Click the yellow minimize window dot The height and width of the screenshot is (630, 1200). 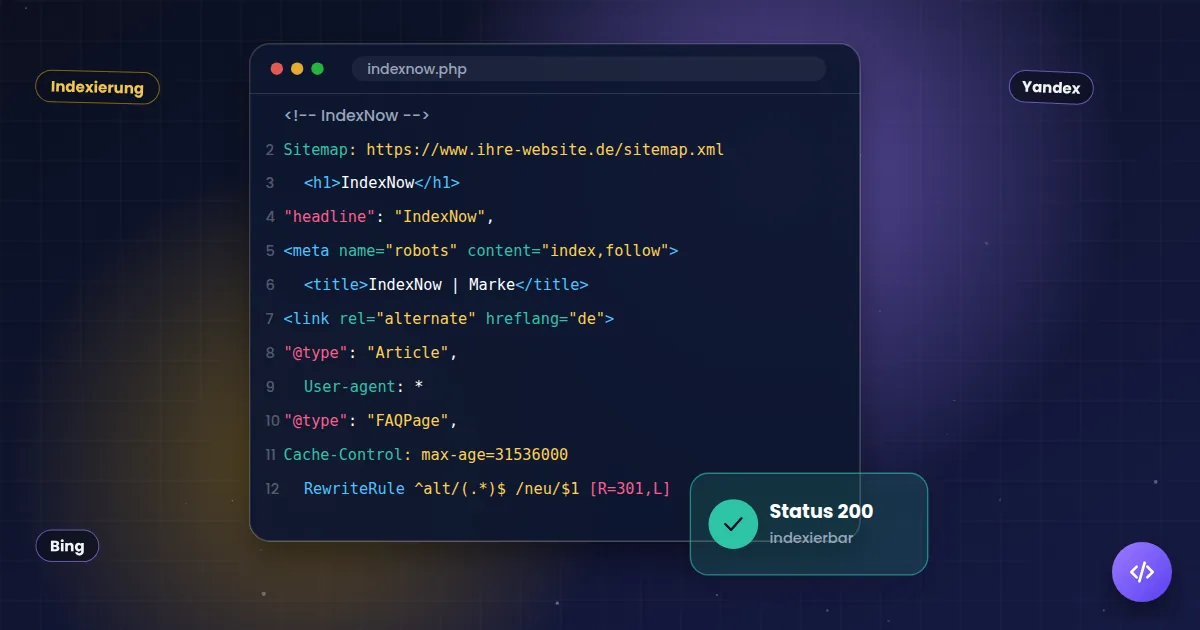click(297, 69)
